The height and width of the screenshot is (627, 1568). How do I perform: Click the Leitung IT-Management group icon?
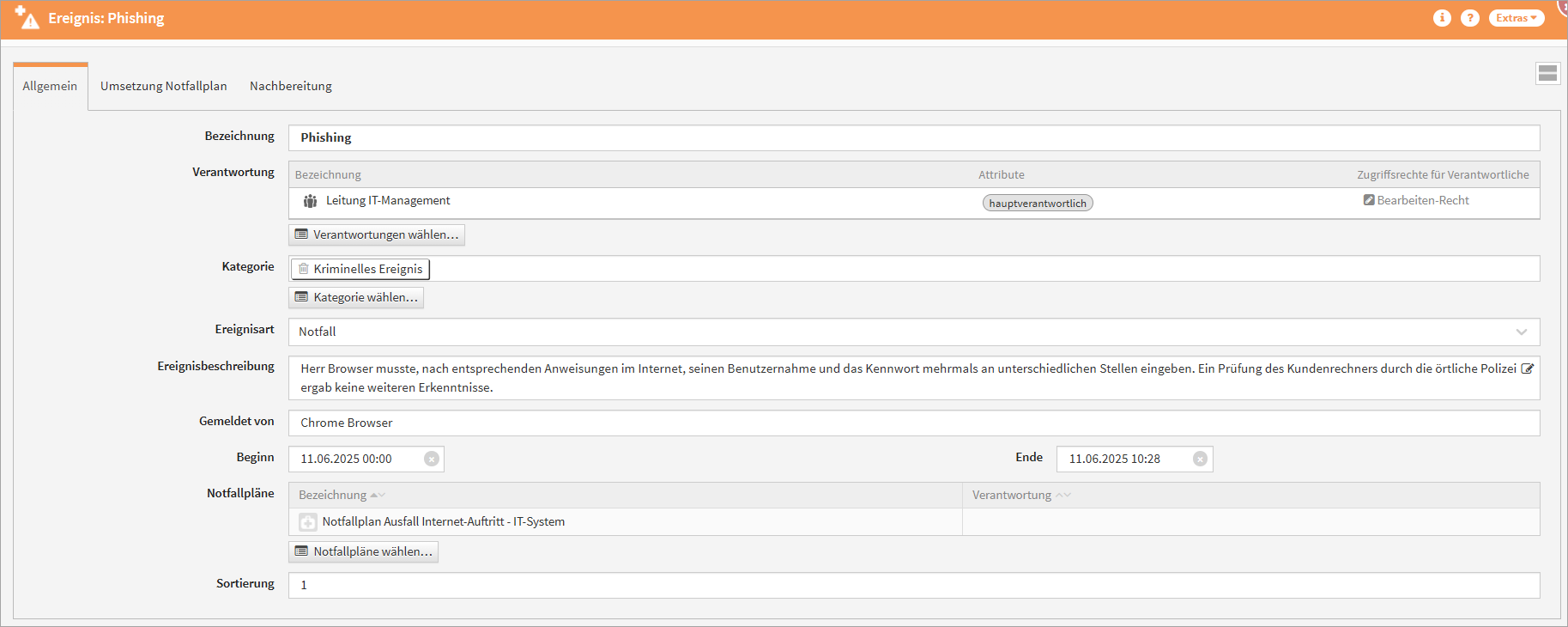pos(310,201)
